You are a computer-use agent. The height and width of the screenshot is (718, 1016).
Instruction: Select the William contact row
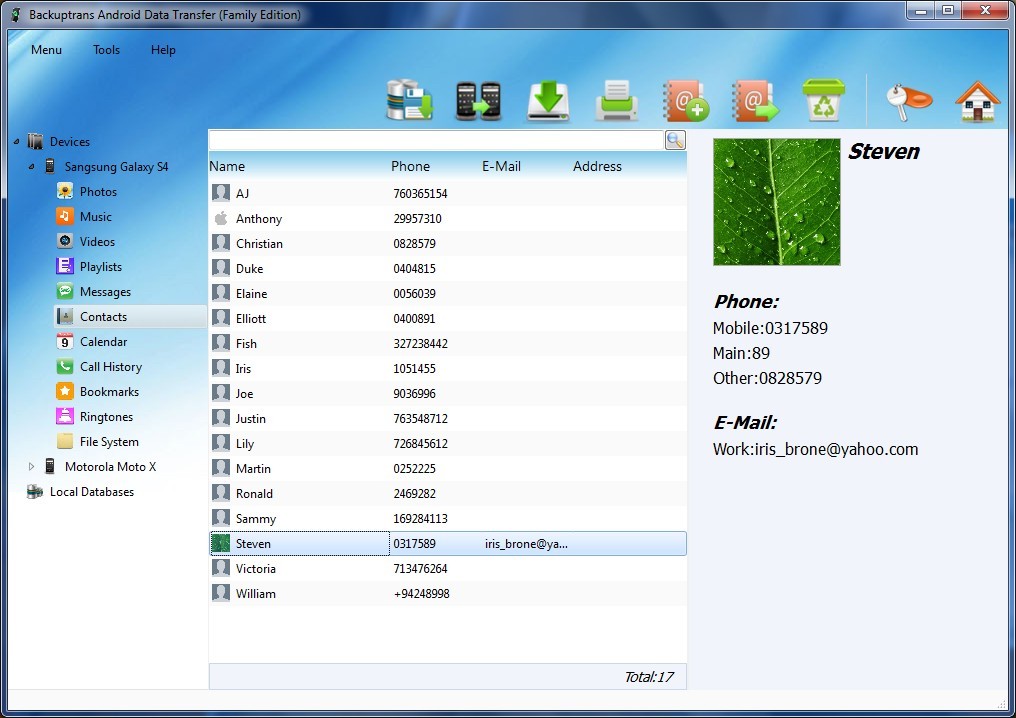coord(448,594)
